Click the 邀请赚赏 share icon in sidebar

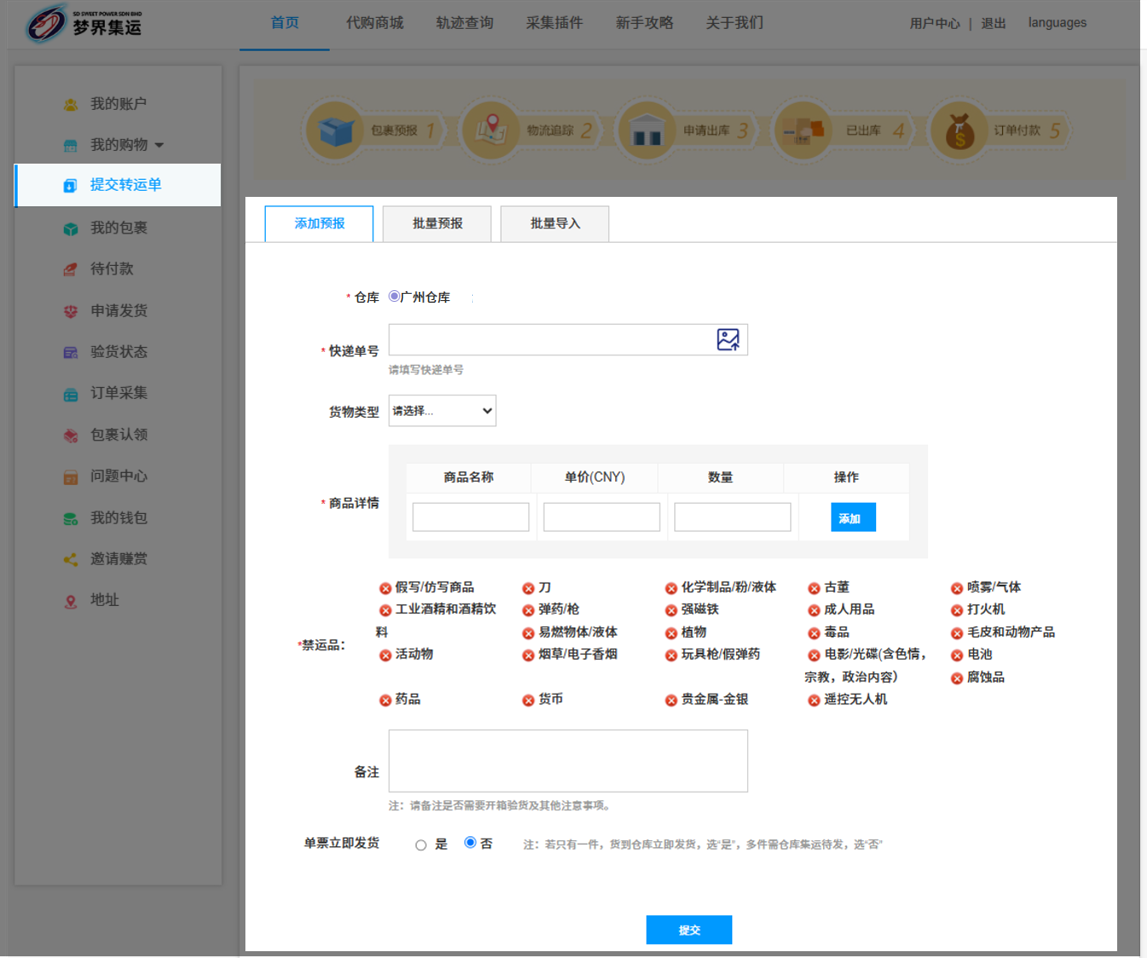point(70,560)
